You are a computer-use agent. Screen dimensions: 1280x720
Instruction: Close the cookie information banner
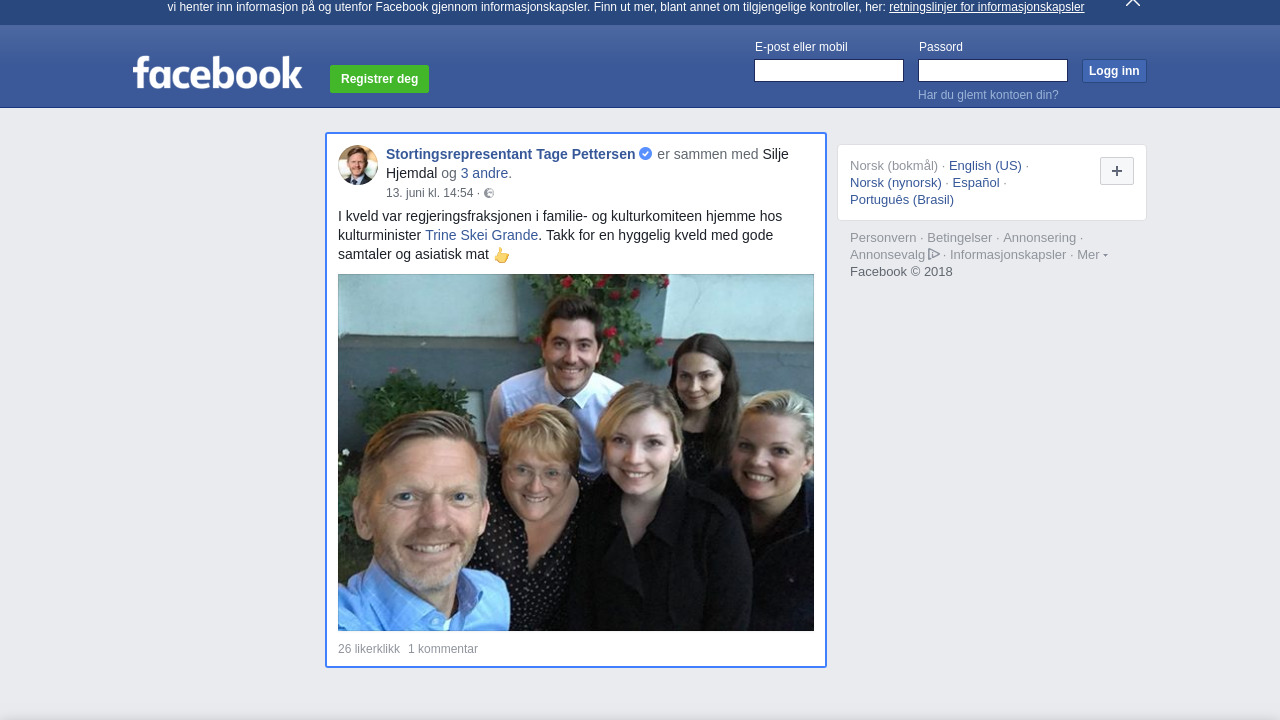1132,3
